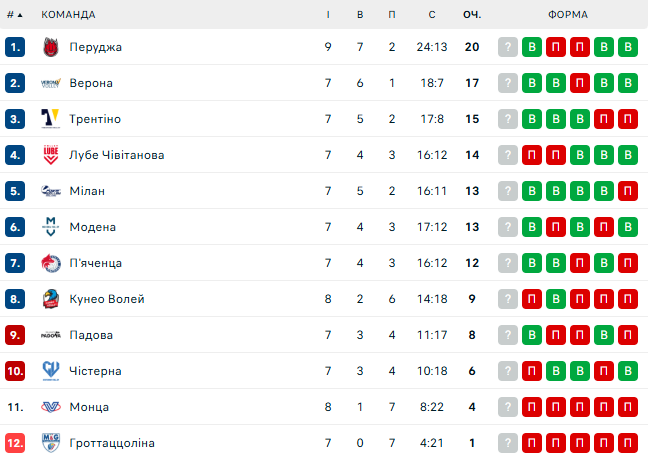Screen dimensions: 648x458
Task: Click the Milan team logo
Action: click(51, 191)
